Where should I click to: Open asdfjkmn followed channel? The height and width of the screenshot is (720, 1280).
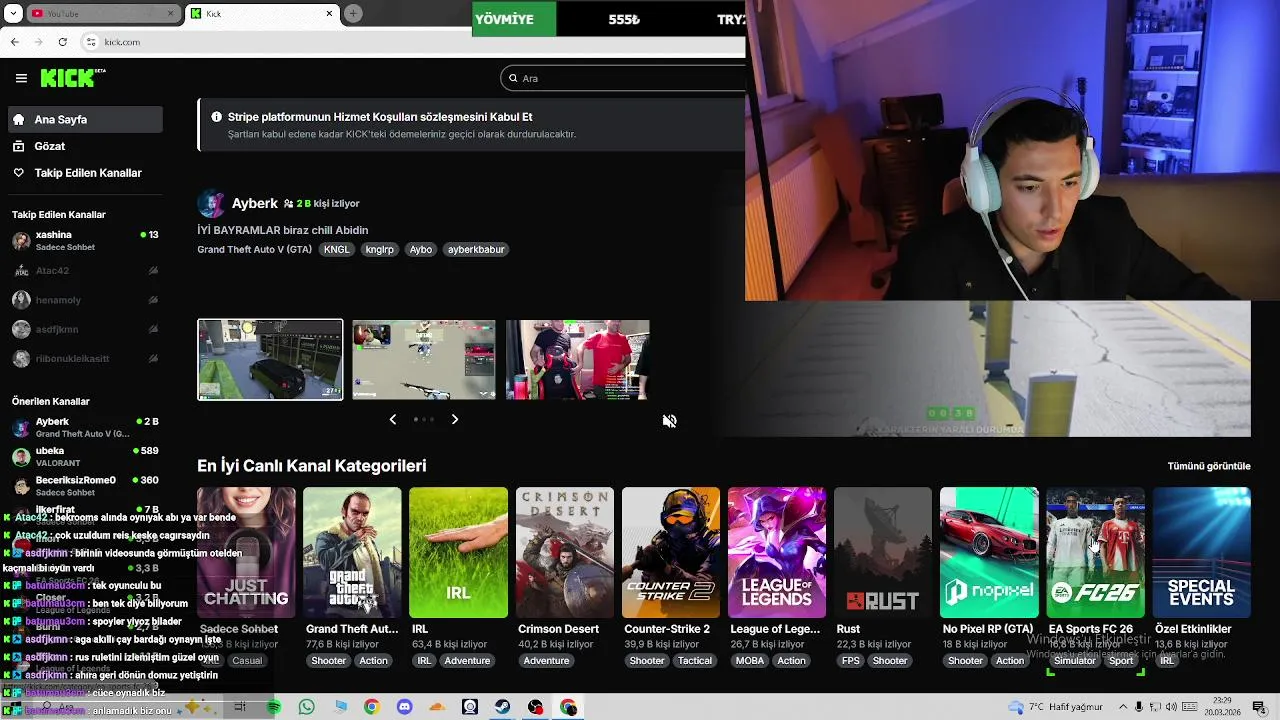[x=84, y=329]
